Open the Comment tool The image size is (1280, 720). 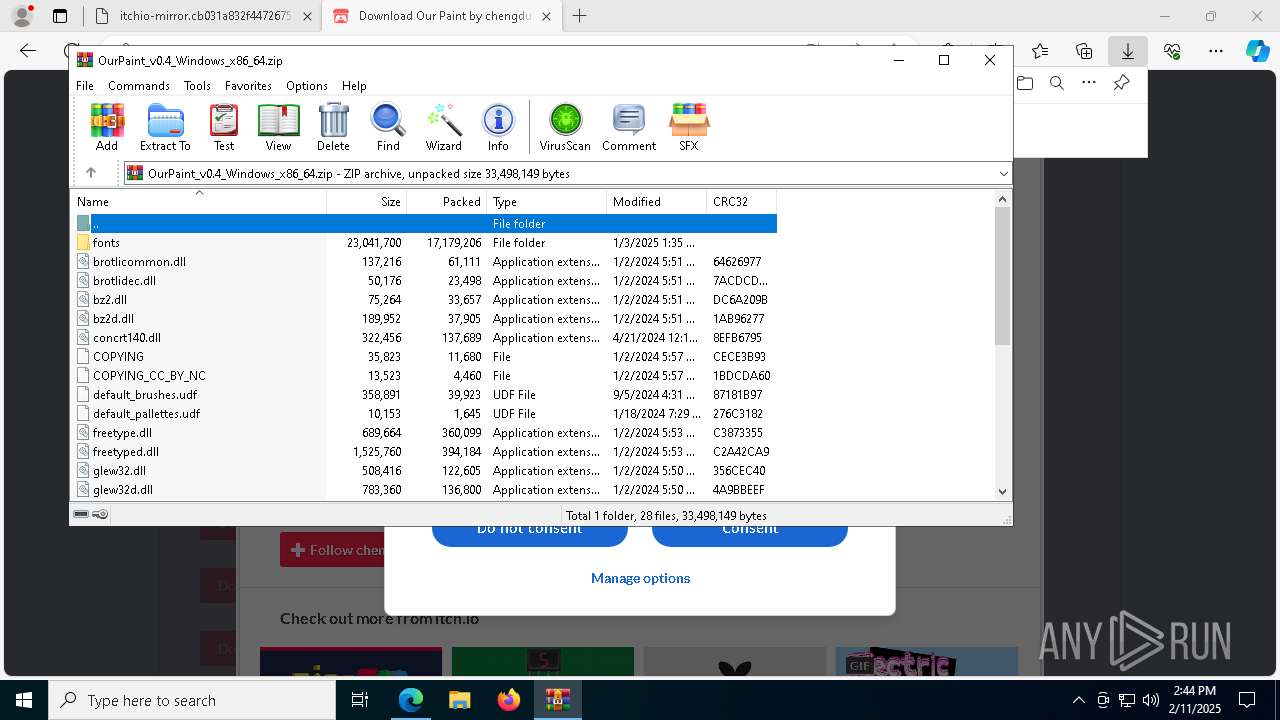pos(629,127)
